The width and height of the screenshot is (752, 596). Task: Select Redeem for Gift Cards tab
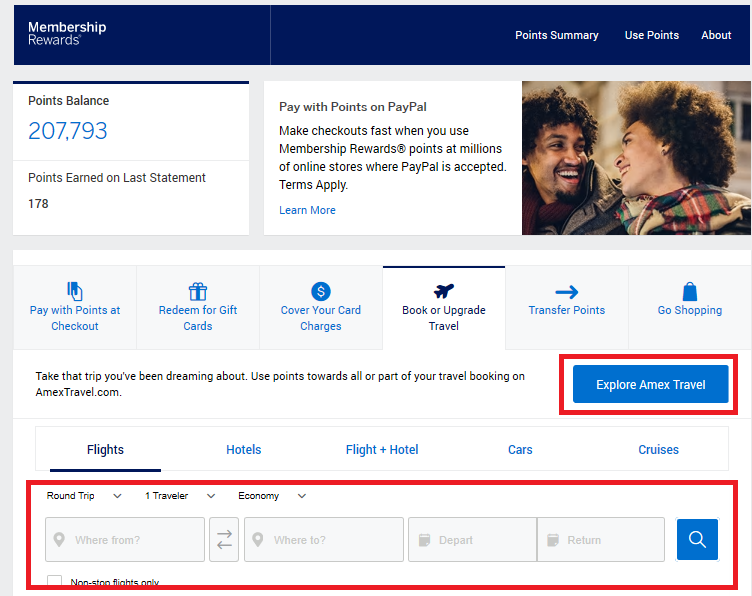198,308
